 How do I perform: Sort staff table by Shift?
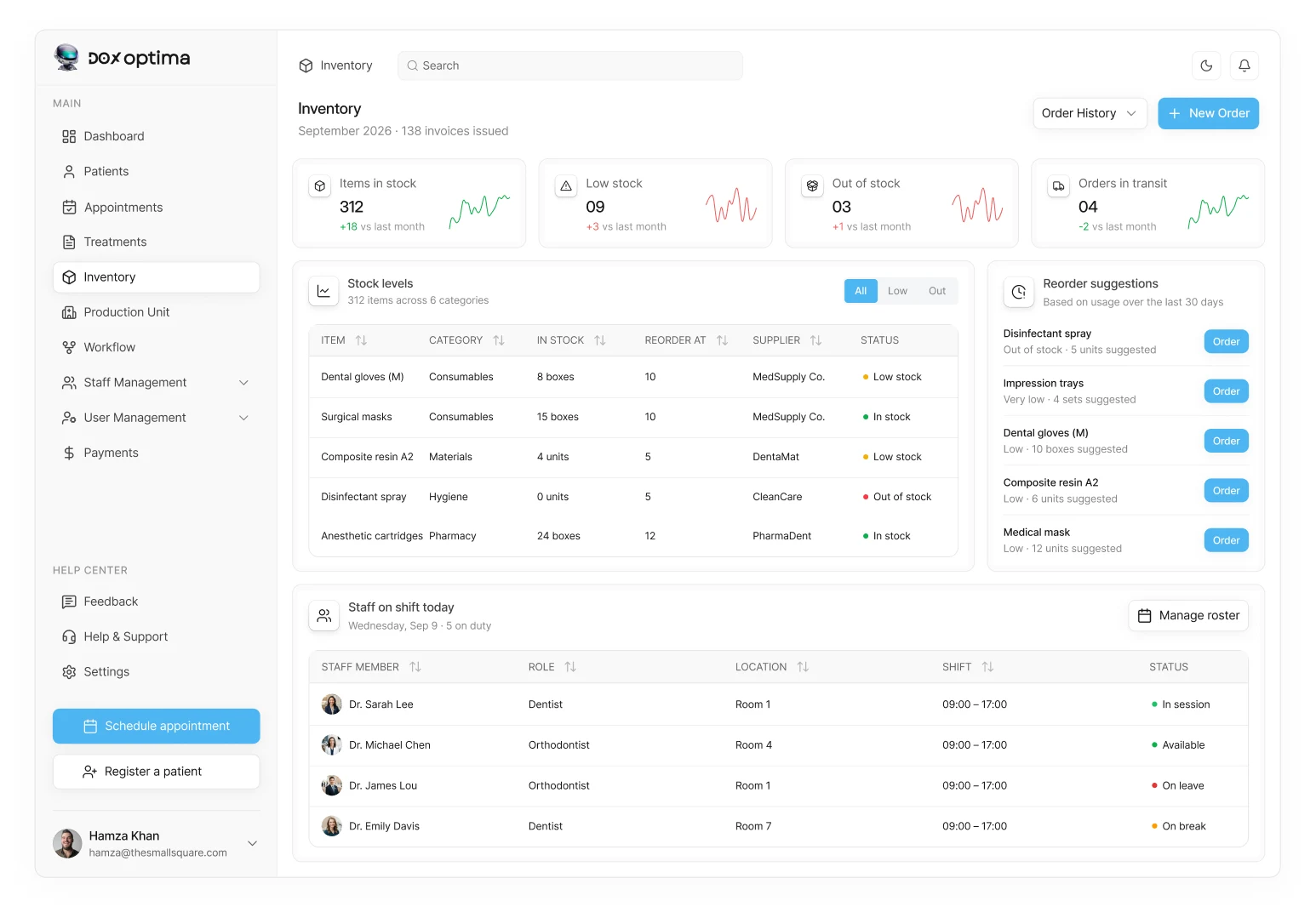987,667
